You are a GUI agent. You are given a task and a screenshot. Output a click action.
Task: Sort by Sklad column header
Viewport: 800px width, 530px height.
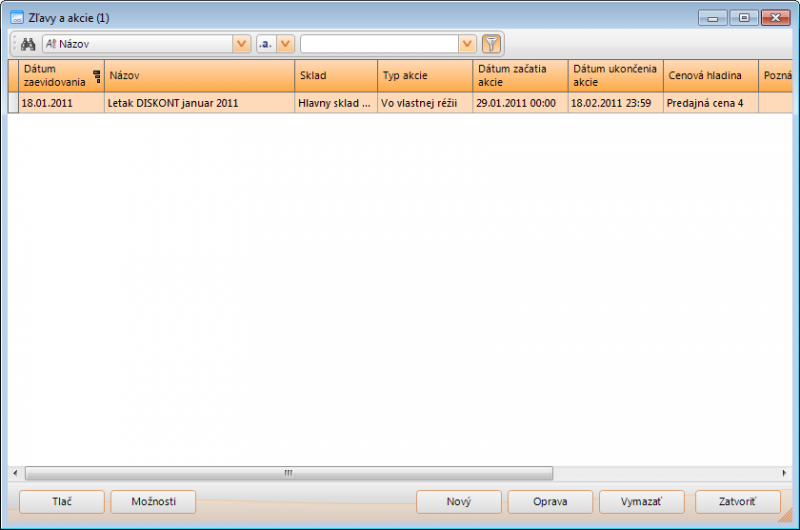click(x=335, y=76)
